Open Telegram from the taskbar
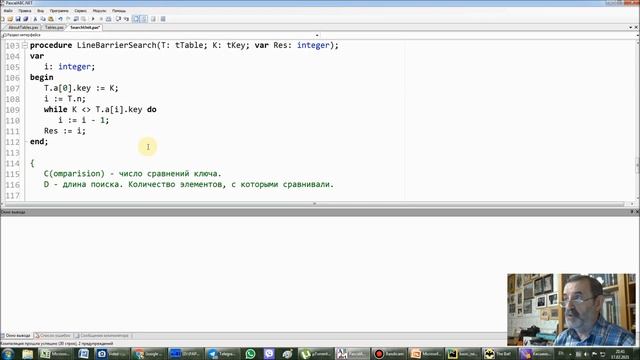Screen dimensions: 640x360 pyautogui.click(x=222, y=353)
